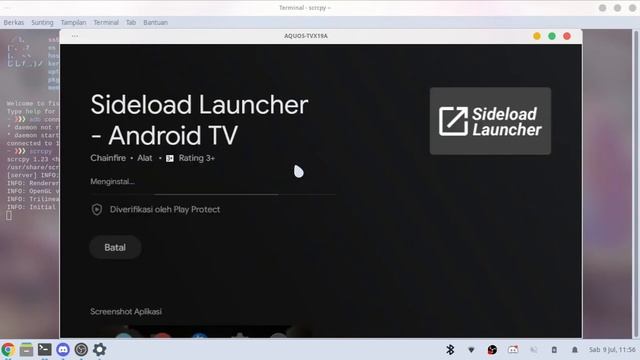This screenshot has height=360, width=640.
Task: Click the Bluetooth tray icon
Action: 450,349
